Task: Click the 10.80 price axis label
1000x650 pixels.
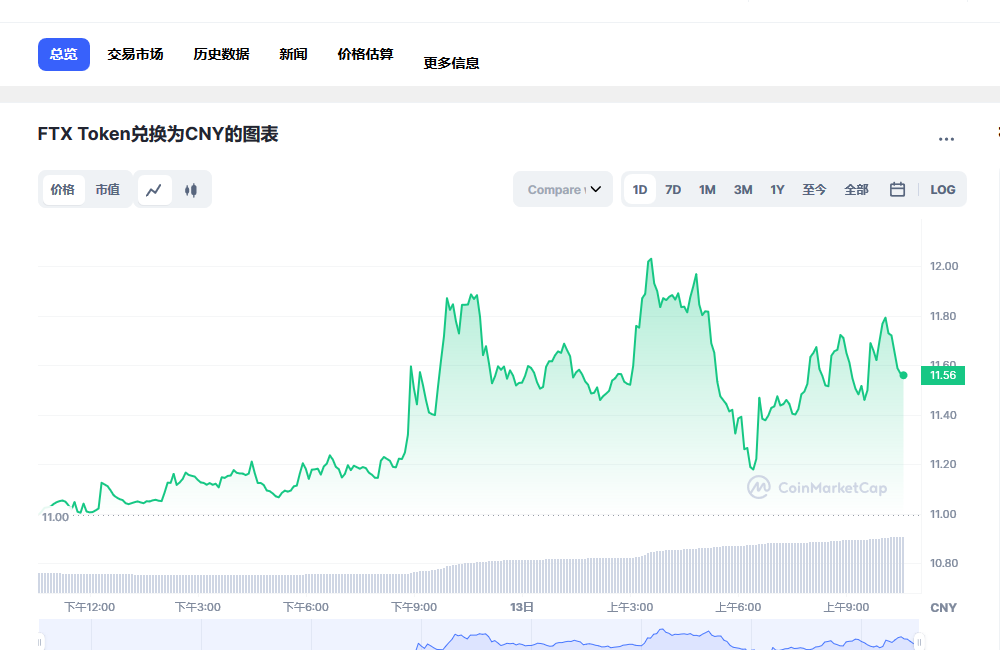Action: click(x=944, y=563)
